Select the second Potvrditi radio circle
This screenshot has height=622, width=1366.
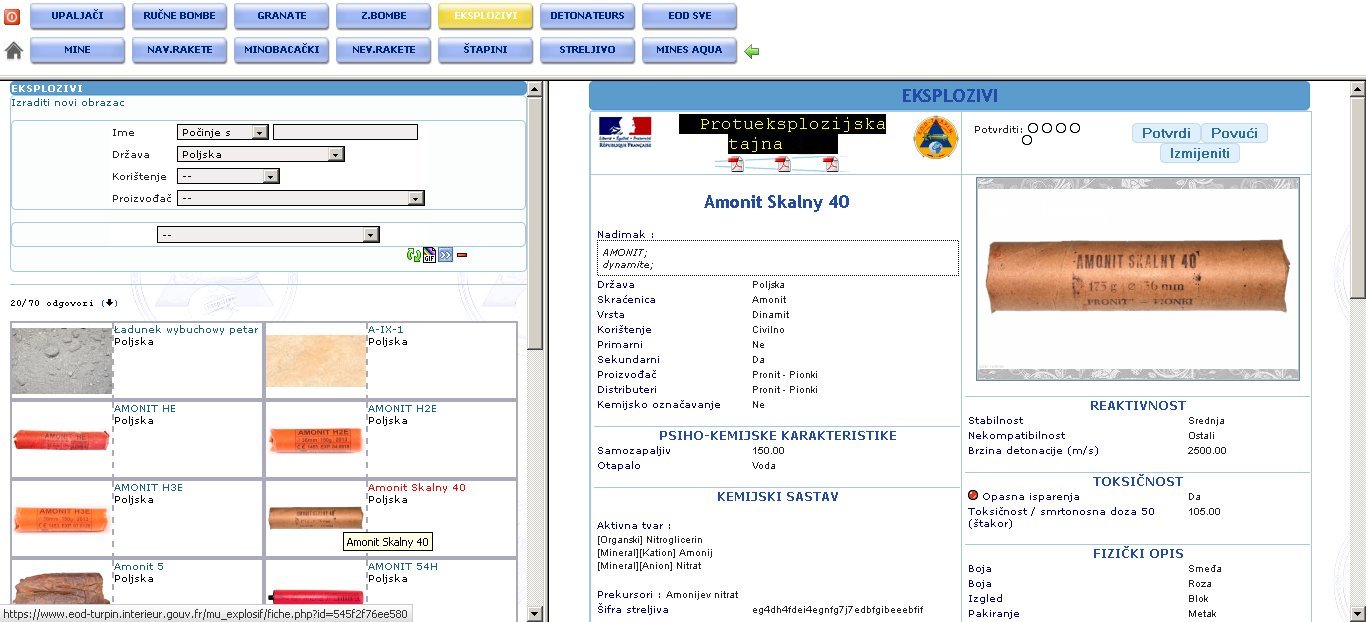1047,128
